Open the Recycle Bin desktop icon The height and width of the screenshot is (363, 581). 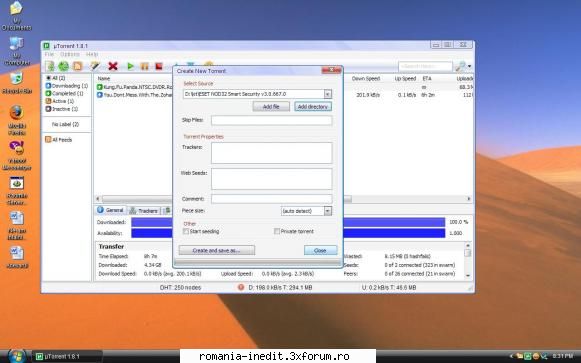click(17, 83)
